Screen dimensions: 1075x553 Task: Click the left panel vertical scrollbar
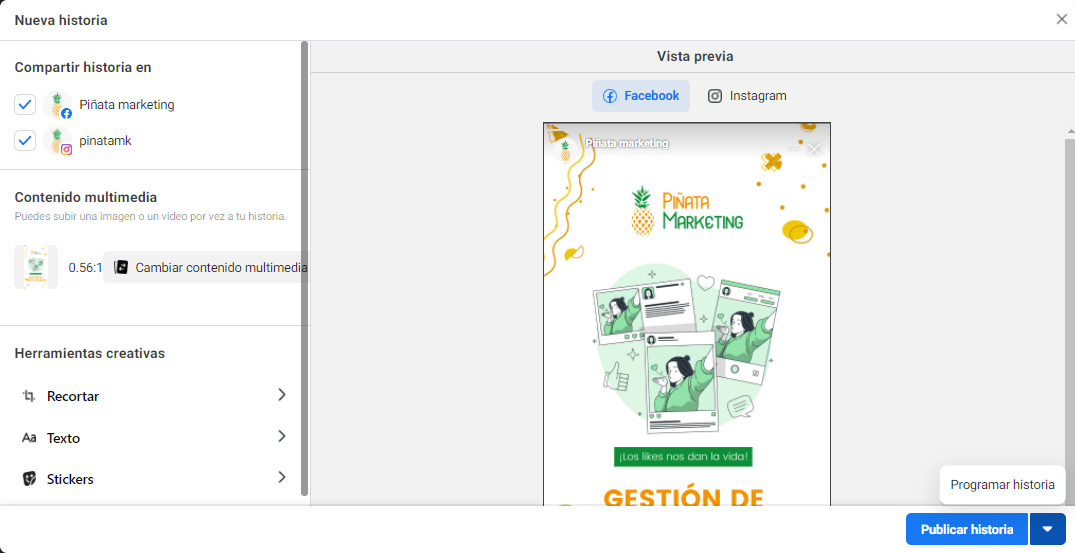coord(304,267)
